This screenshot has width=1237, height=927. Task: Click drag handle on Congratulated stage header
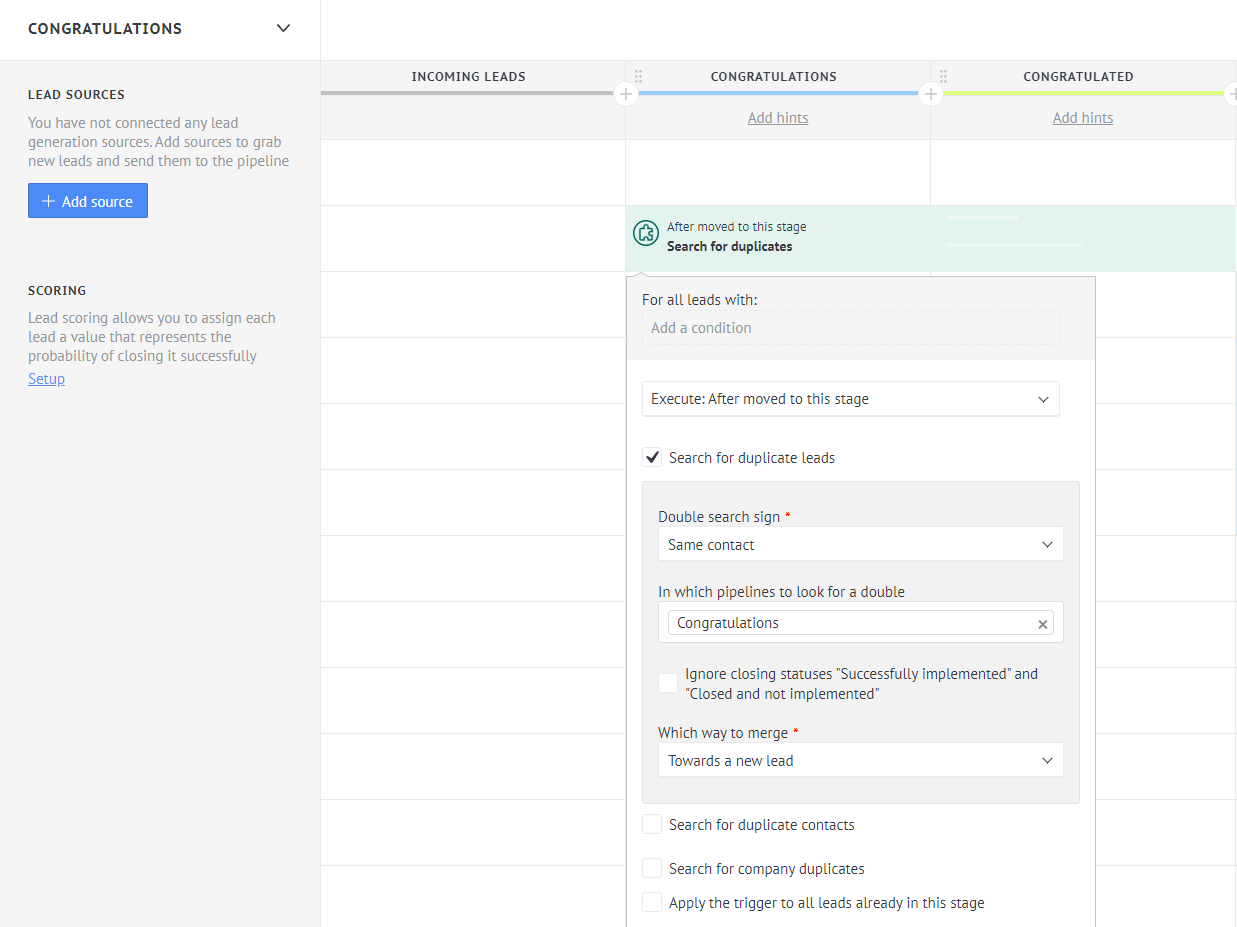click(943, 76)
